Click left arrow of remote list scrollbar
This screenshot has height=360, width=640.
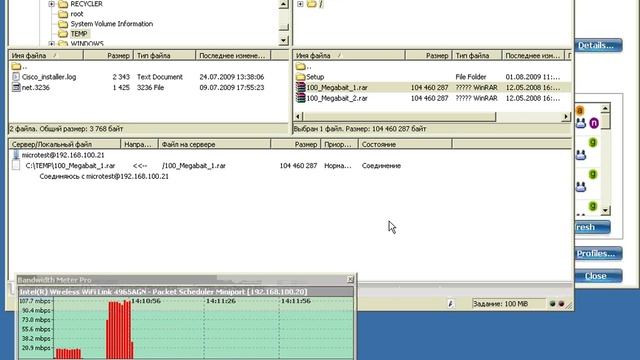pyautogui.click(x=298, y=117)
